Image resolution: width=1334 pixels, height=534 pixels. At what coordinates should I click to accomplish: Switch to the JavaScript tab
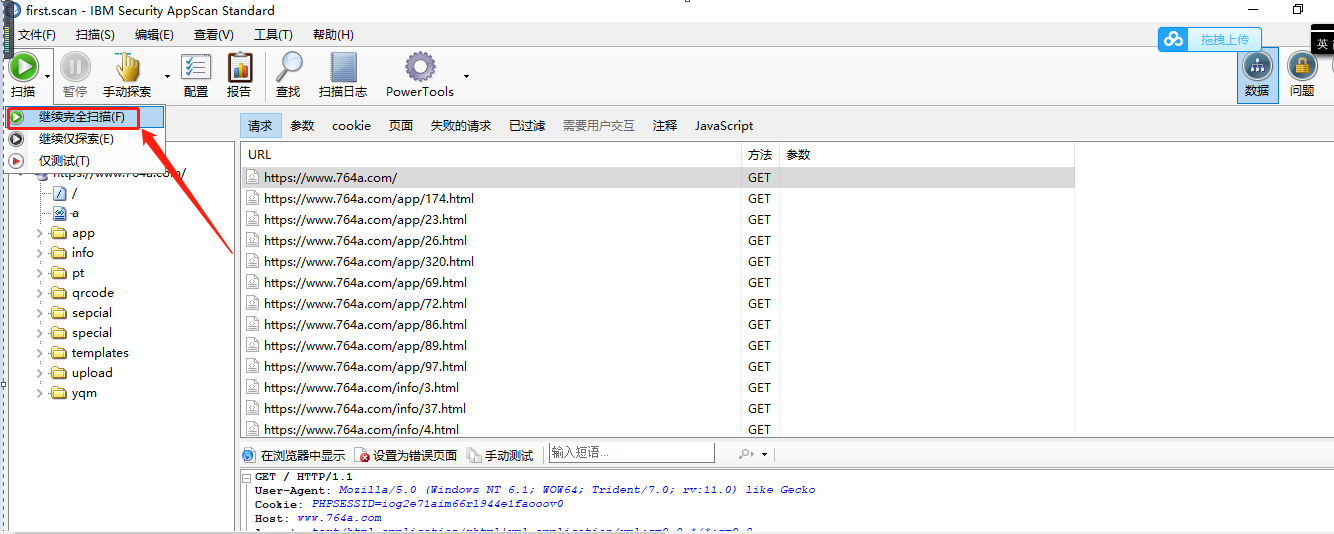[724, 126]
